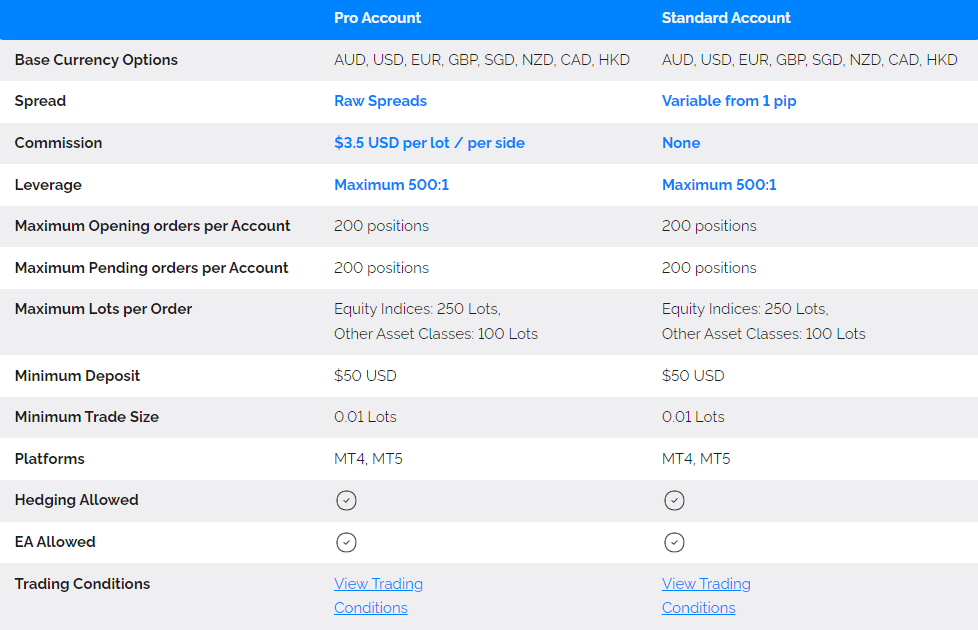Viewport: 978px width, 630px height.
Task: Open View Trading Conditions link for Pro Account
Action: [378, 596]
